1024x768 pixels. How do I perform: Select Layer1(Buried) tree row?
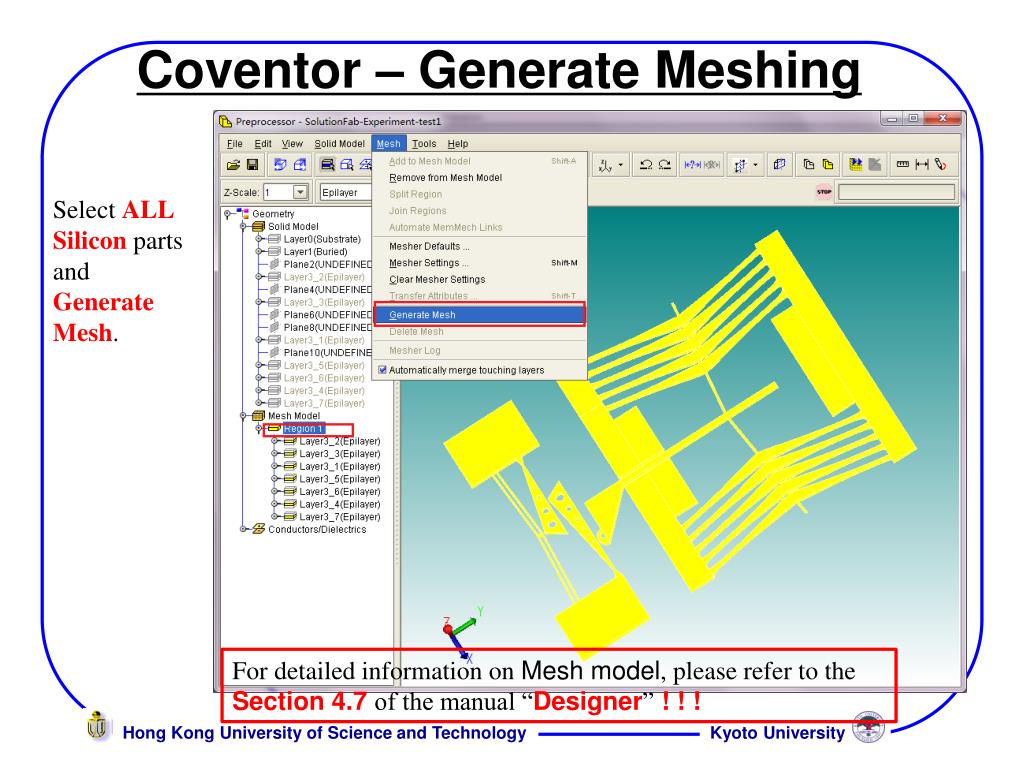315,251
